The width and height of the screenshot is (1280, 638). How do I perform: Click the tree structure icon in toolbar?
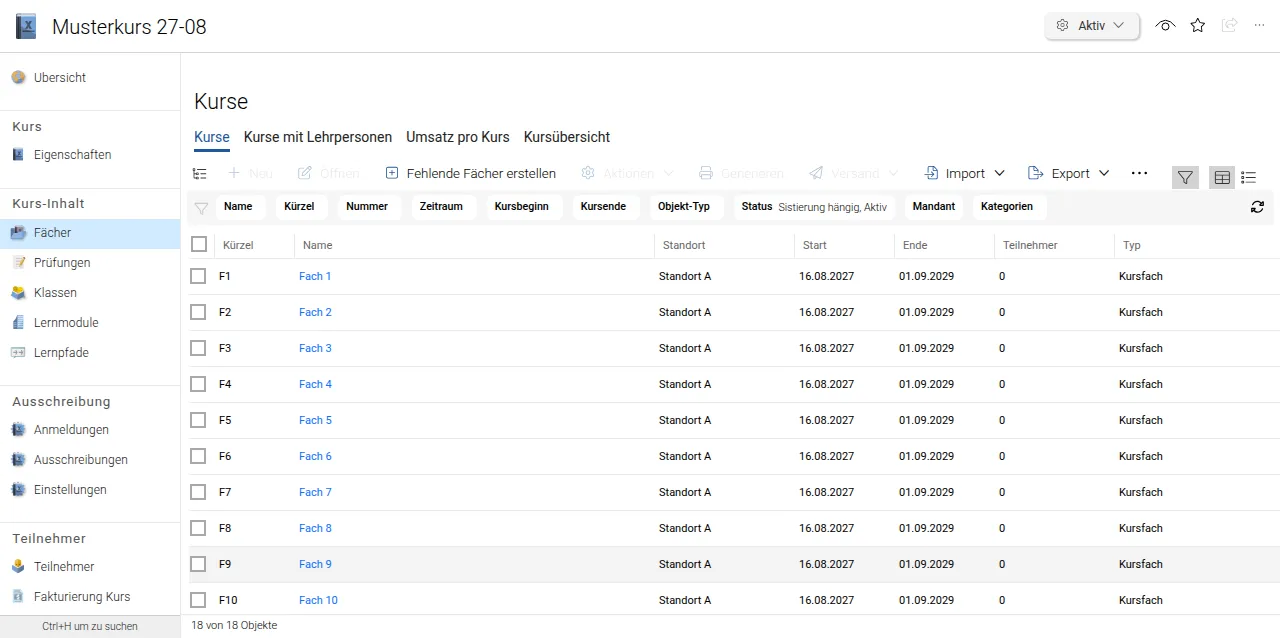(x=200, y=174)
